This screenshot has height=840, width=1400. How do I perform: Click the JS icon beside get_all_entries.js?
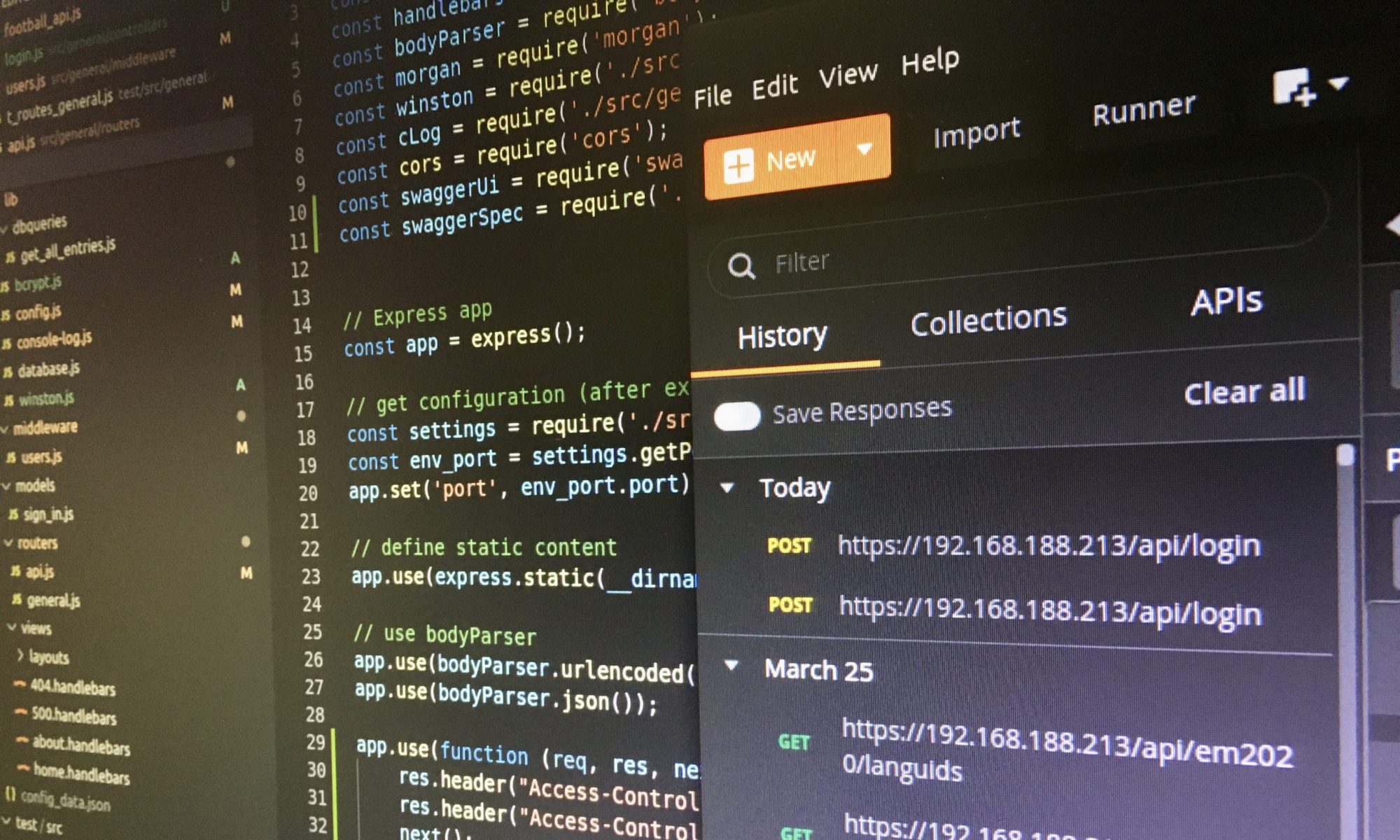click(x=10, y=258)
